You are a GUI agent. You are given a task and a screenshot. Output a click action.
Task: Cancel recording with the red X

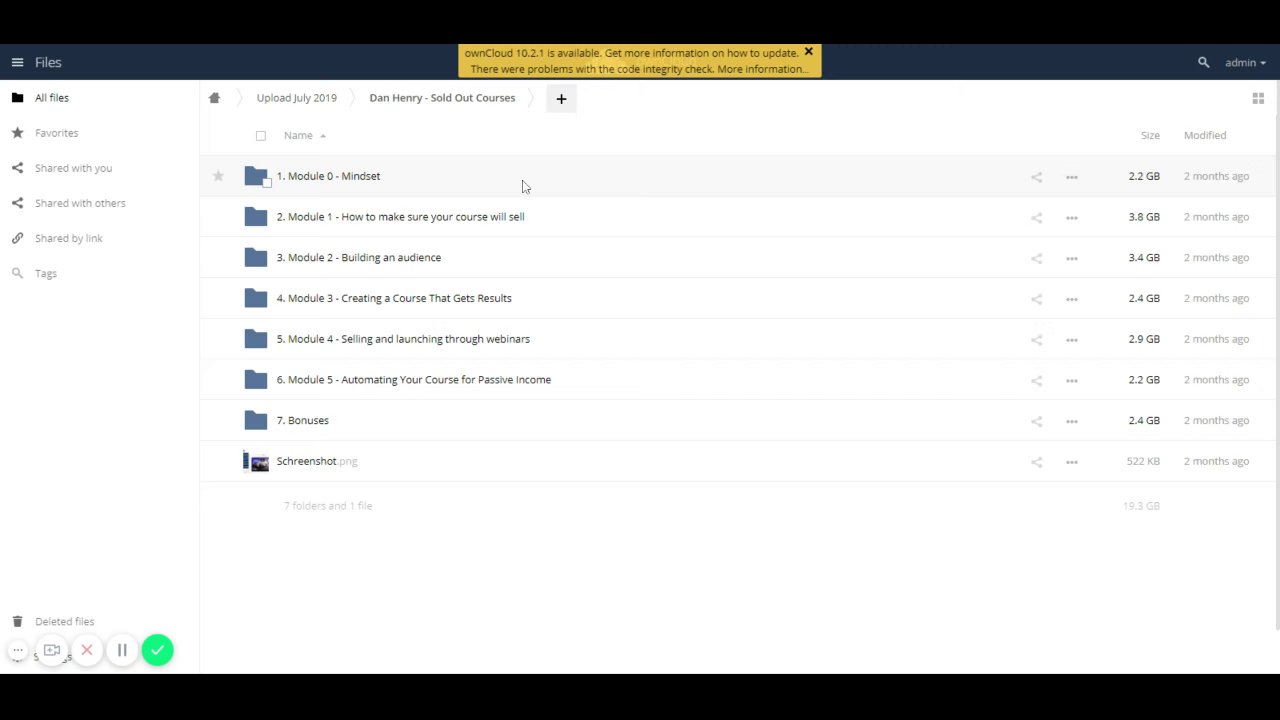(87, 650)
